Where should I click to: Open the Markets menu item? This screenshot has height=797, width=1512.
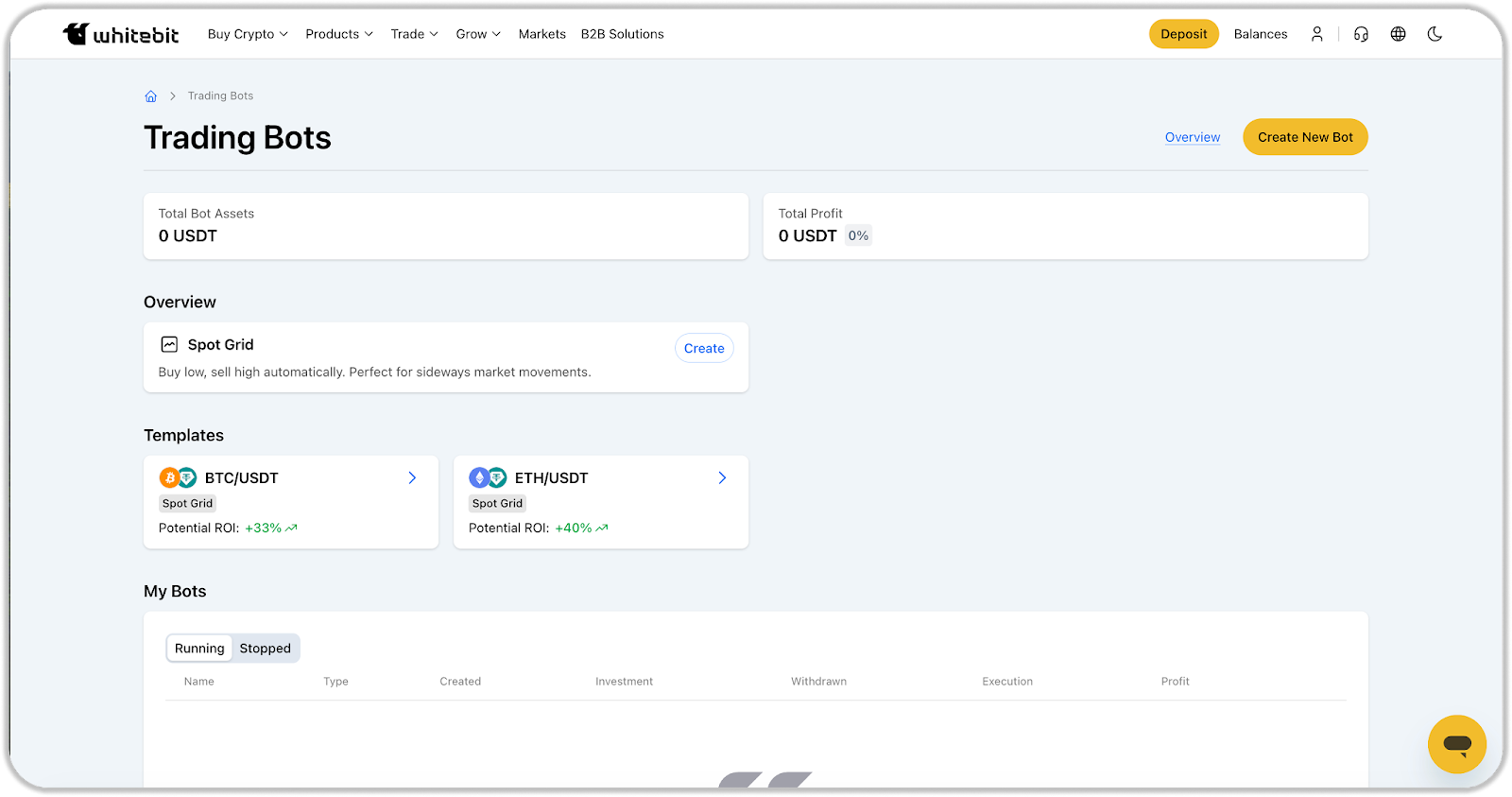coord(541,34)
